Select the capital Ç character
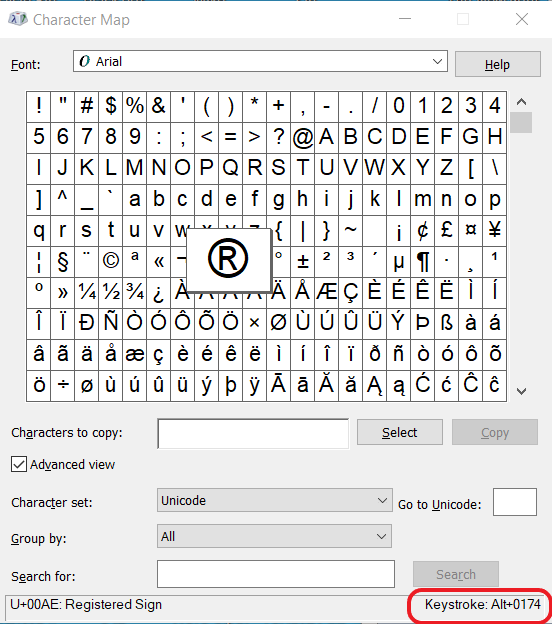Screen dimensions: 552x624 point(351,292)
